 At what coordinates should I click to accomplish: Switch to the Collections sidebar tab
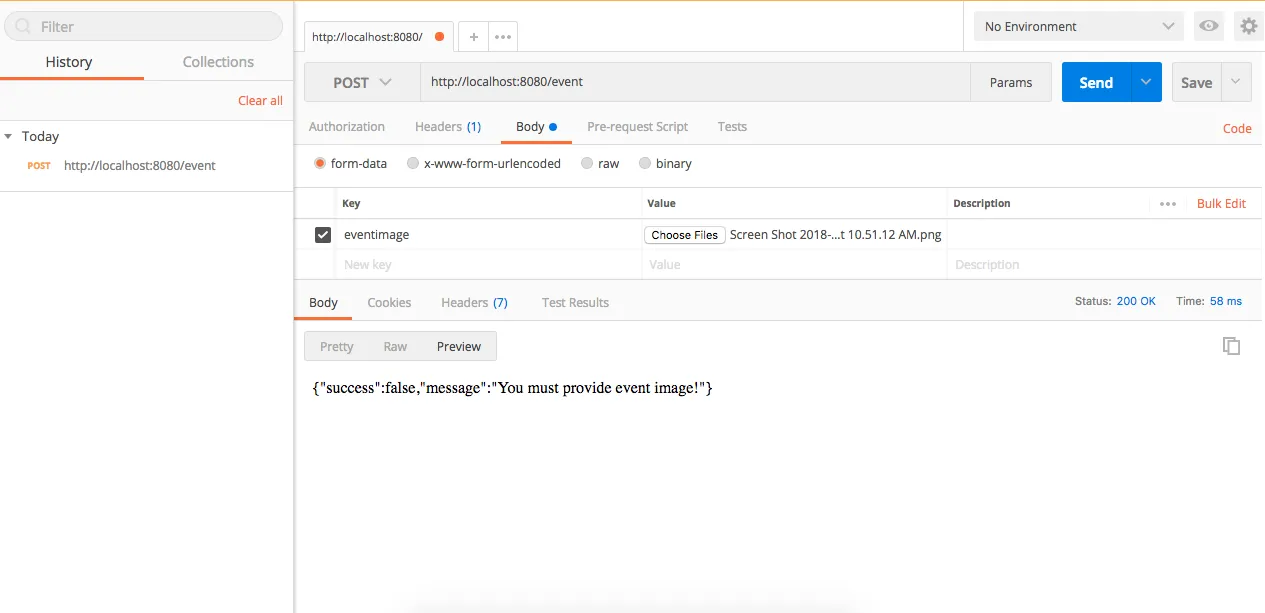tap(218, 62)
